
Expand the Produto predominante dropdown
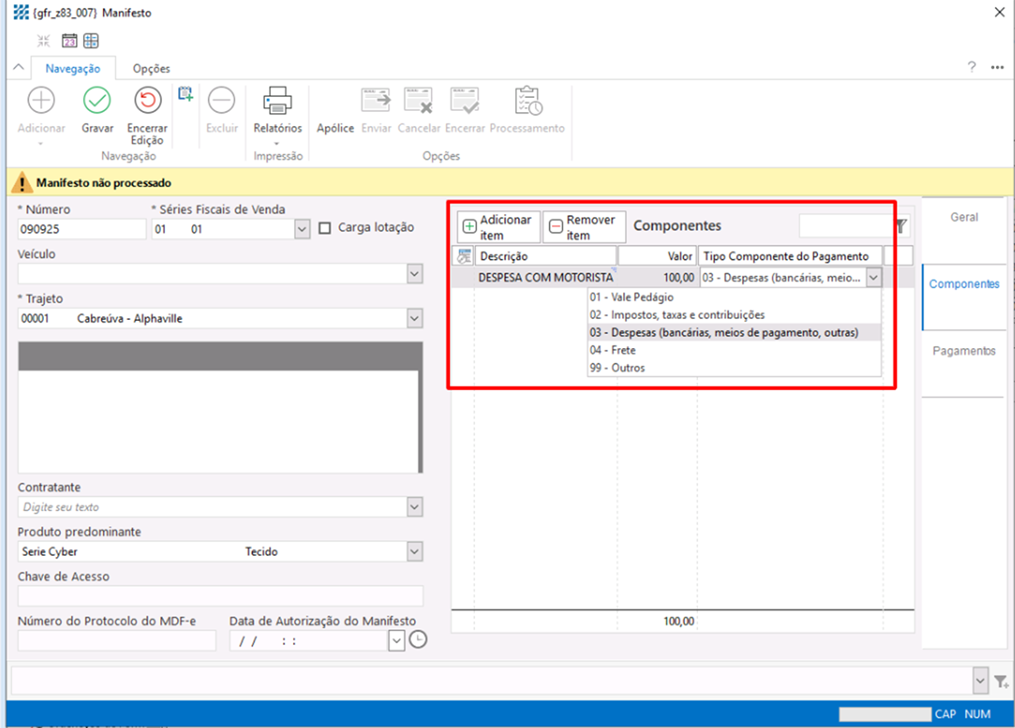point(414,552)
